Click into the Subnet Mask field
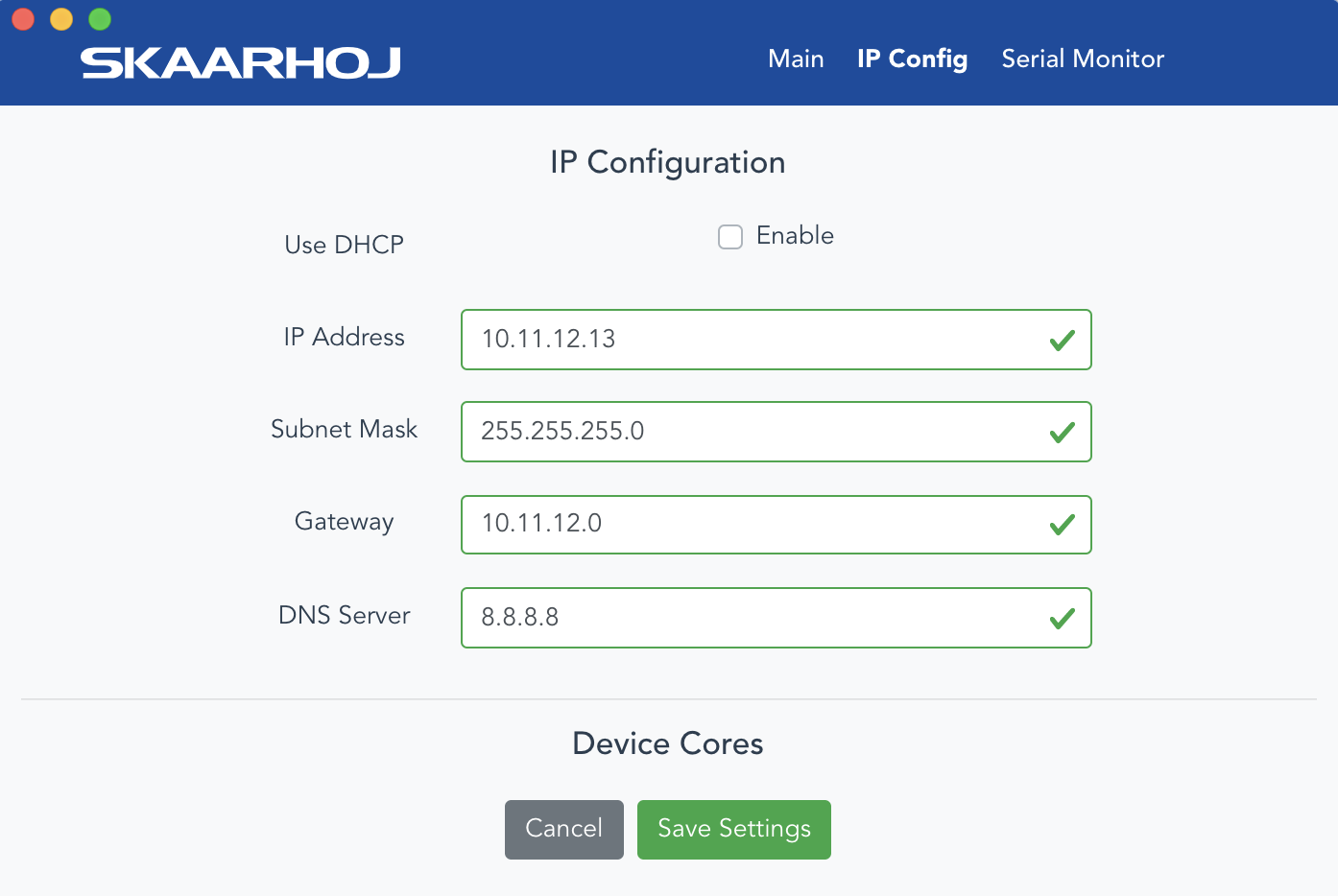 pyautogui.click(x=777, y=432)
